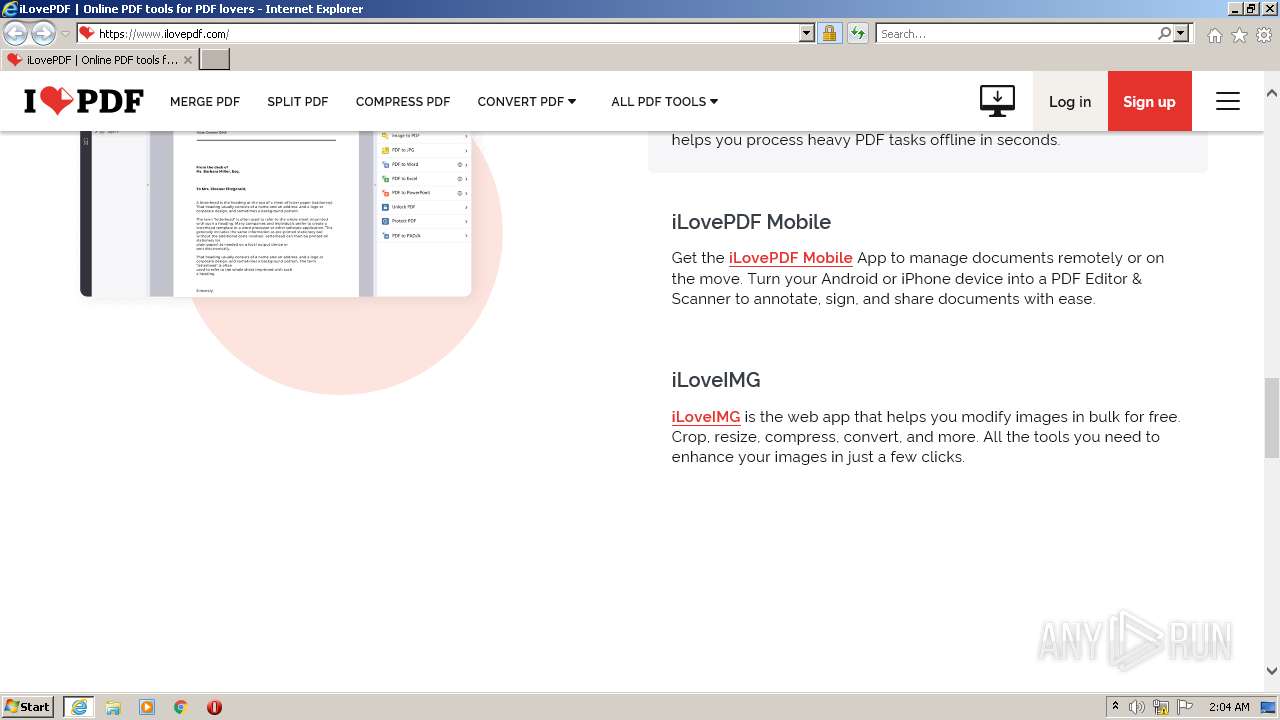Open the browser Home icon
Viewport: 1280px width, 720px height.
[1214, 34]
